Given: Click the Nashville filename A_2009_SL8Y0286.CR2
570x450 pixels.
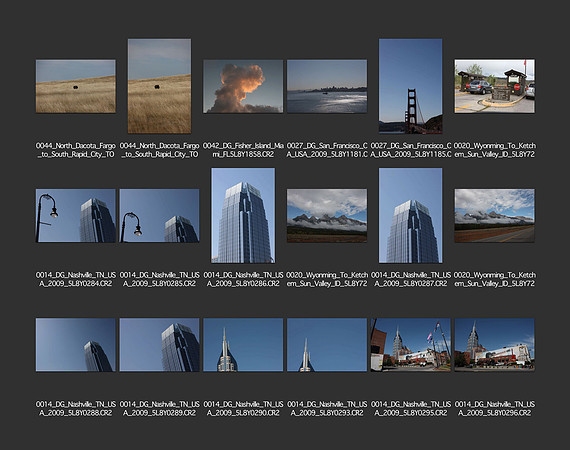Looking at the screenshot, I should pos(243,279).
